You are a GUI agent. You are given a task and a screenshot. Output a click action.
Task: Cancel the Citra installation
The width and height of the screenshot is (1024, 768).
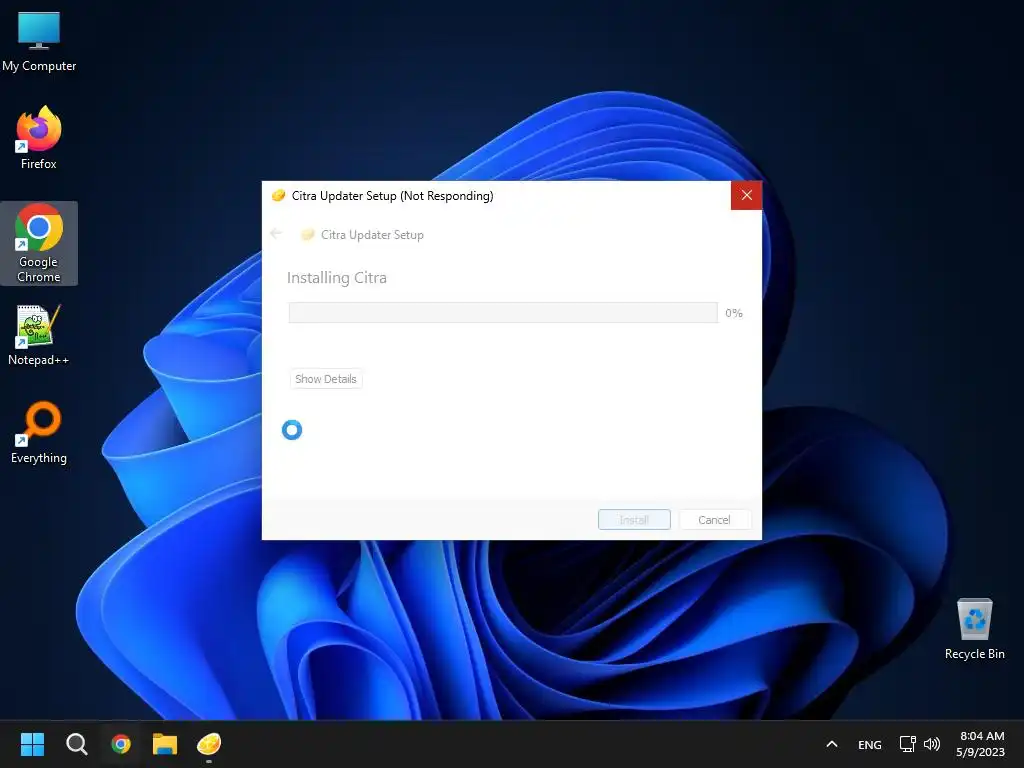point(714,520)
